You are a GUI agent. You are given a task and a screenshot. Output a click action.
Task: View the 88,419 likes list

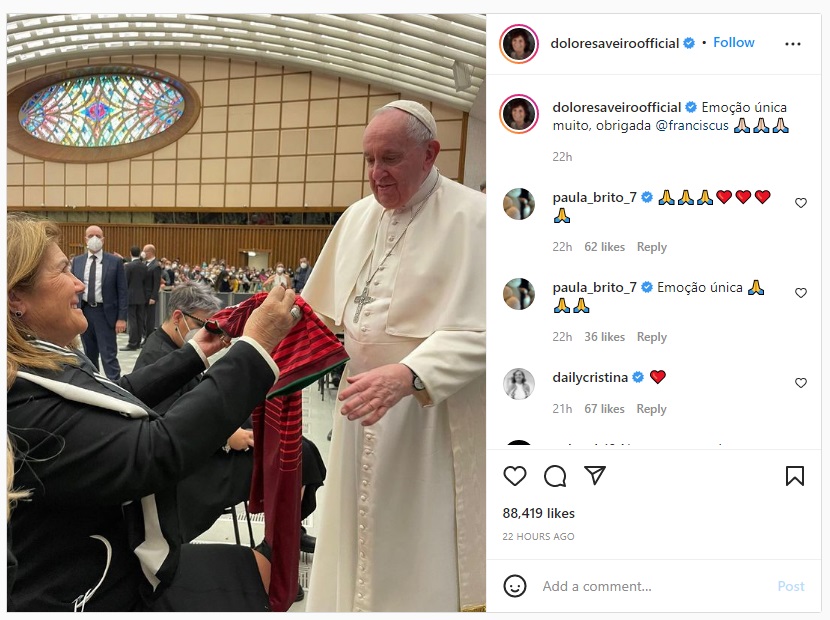click(539, 513)
